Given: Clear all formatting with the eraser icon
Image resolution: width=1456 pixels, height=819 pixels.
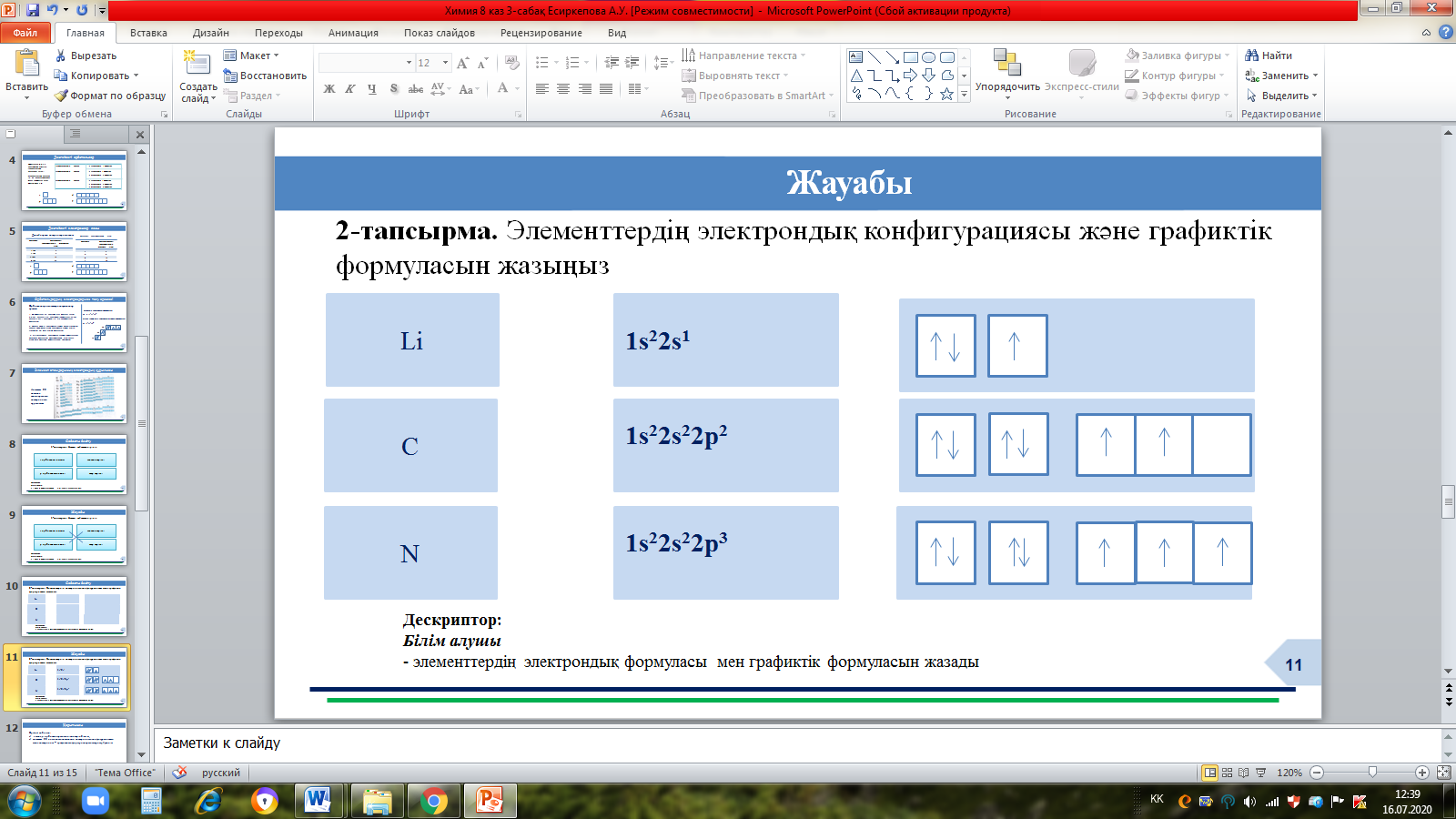Looking at the screenshot, I should pyautogui.click(x=512, y=63).
